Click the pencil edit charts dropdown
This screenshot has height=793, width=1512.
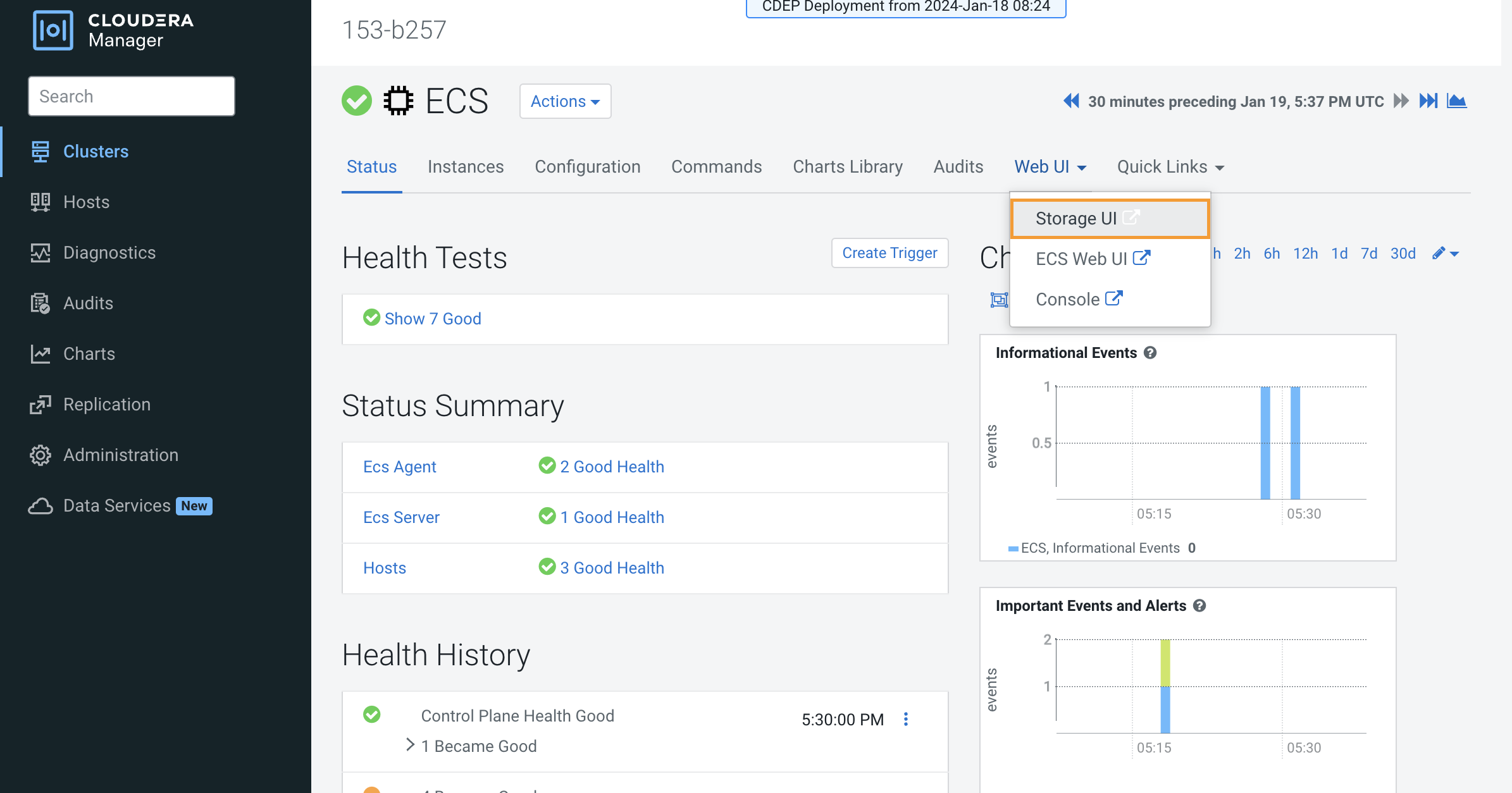click(1446, 254)
